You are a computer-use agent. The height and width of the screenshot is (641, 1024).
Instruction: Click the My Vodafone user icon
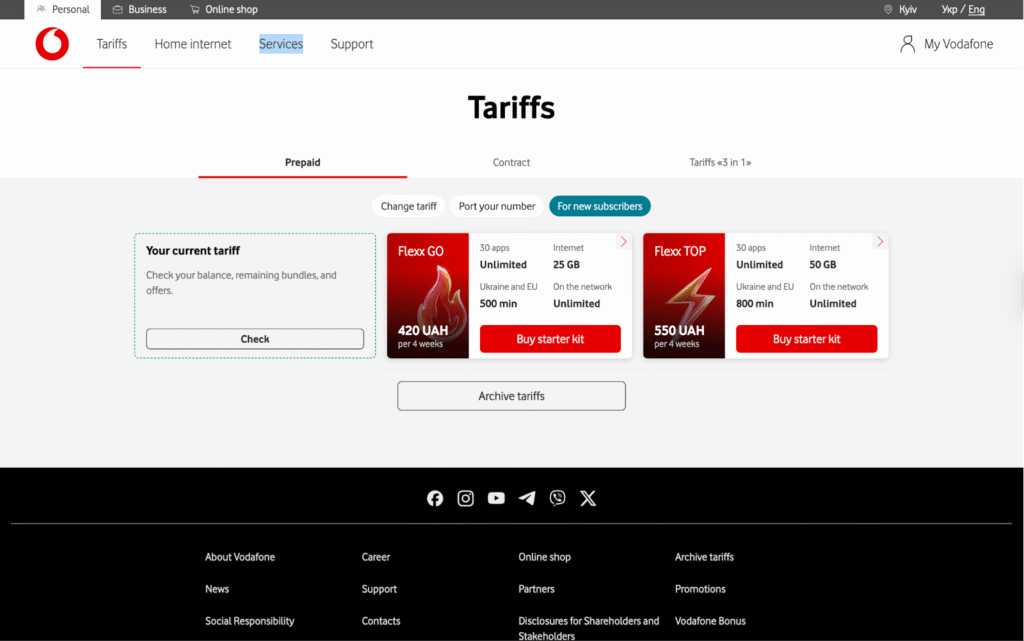907,44
